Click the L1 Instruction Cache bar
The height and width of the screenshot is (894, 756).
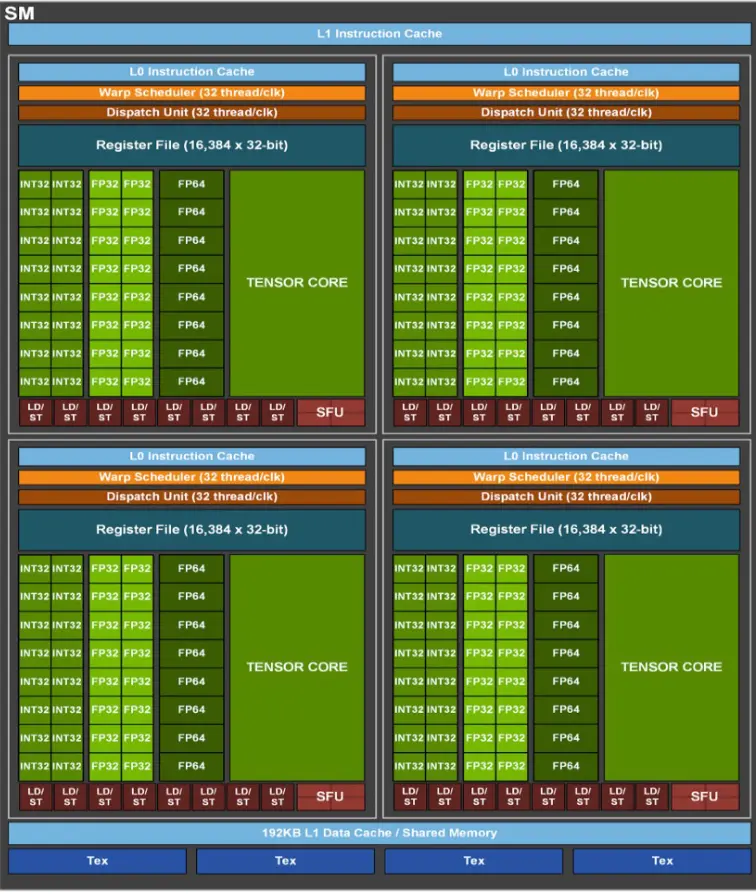click(378, 34)
